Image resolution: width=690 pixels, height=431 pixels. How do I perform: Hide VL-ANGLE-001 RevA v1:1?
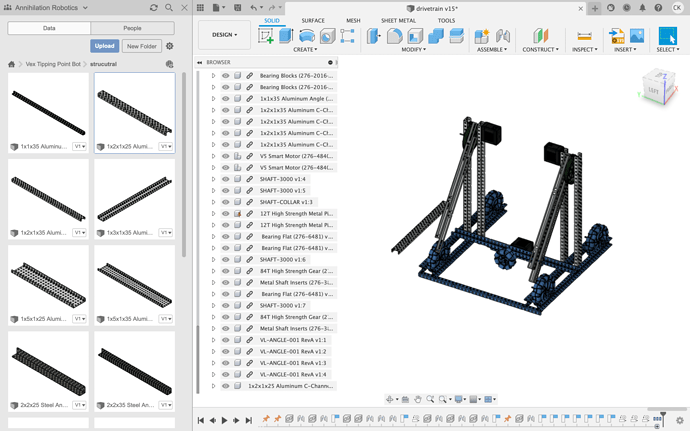[x=226, y=340]
